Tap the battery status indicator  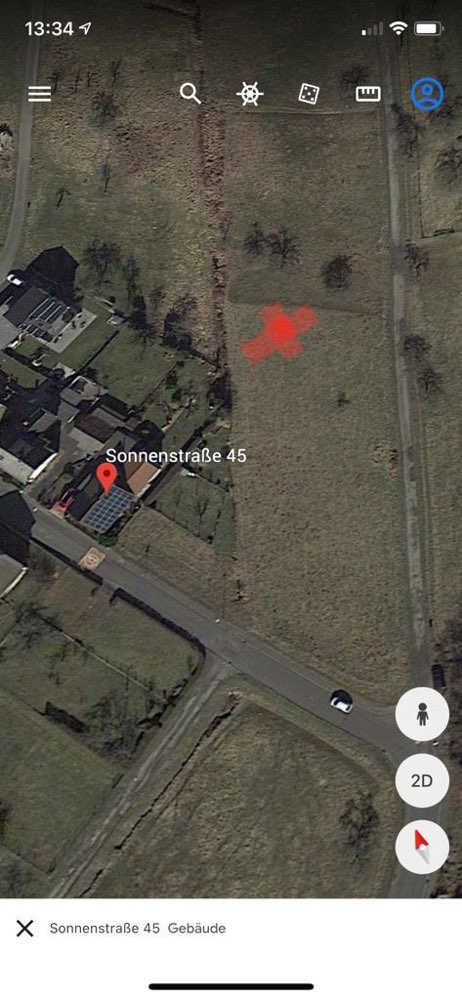point(428,29)
